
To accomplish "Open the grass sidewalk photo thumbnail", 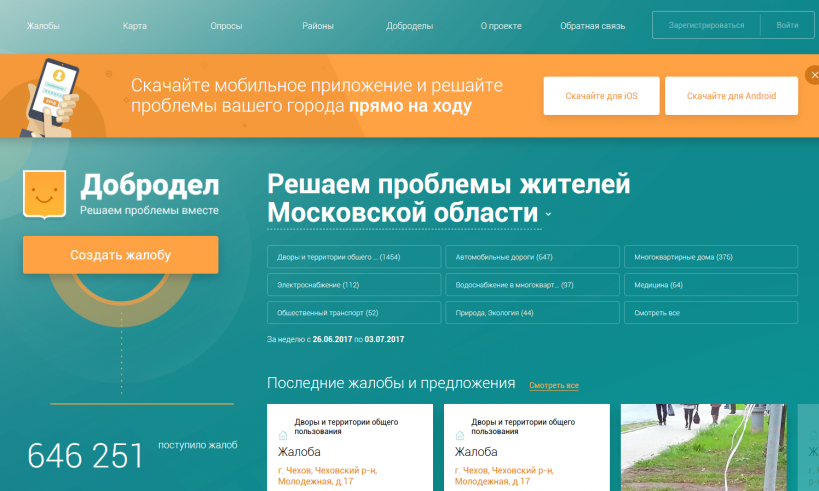I will (707, 447).
